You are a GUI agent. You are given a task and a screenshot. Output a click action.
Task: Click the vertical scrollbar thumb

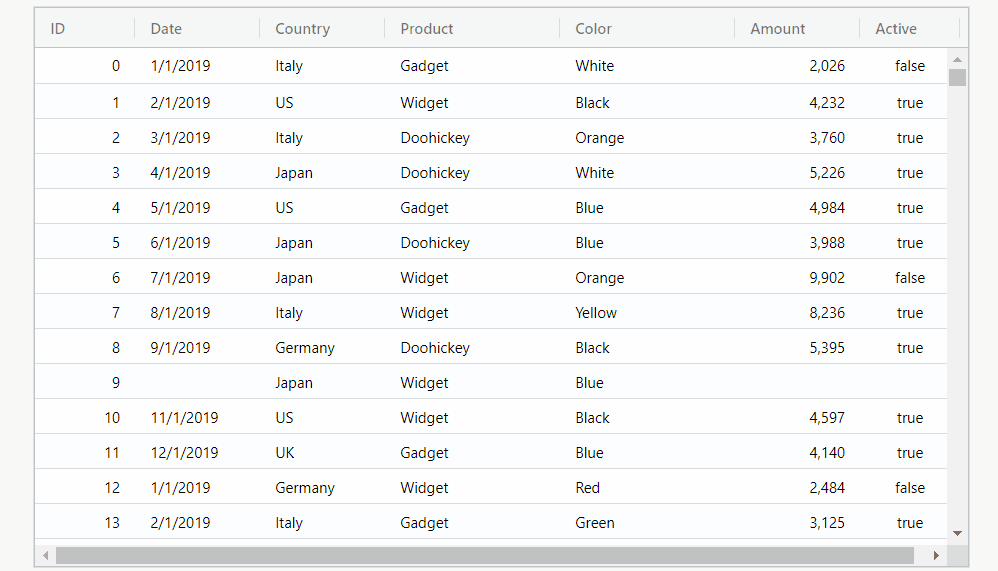(x=957, y=78)
